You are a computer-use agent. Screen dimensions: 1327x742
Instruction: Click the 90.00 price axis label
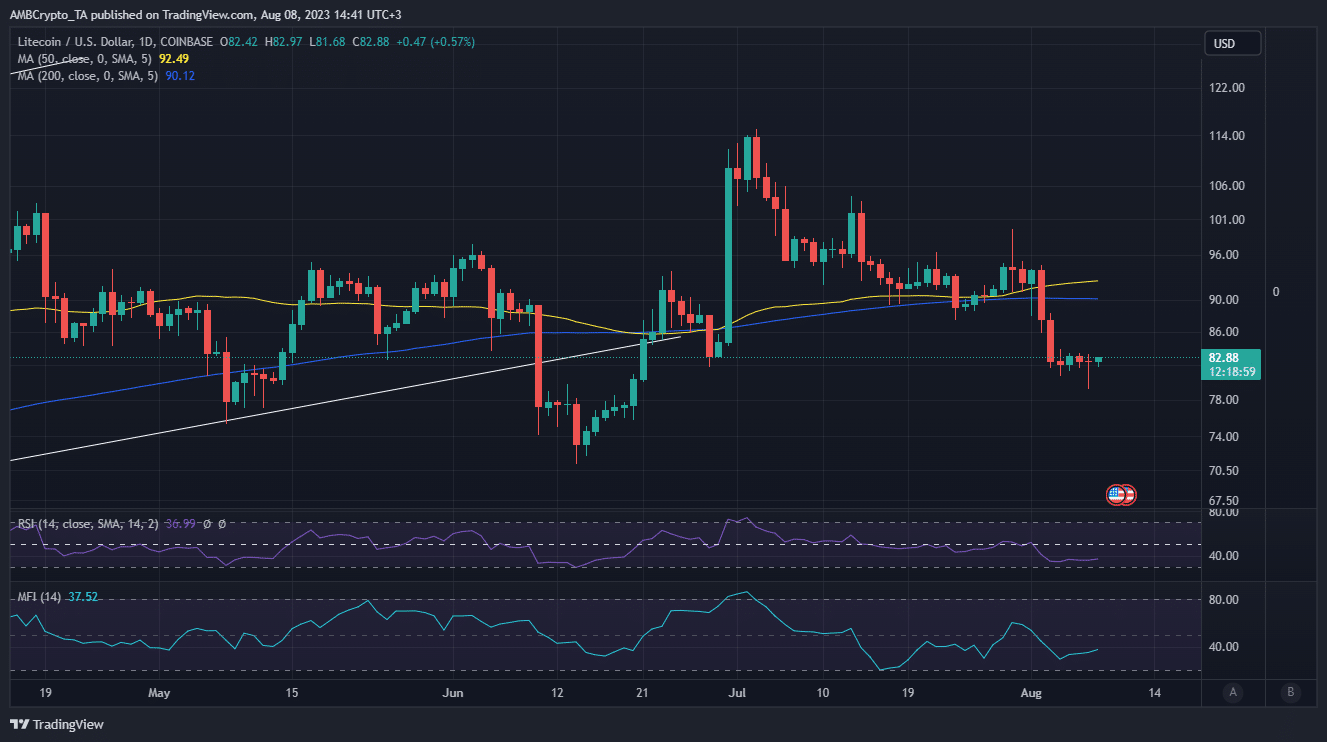point(1225,300)
